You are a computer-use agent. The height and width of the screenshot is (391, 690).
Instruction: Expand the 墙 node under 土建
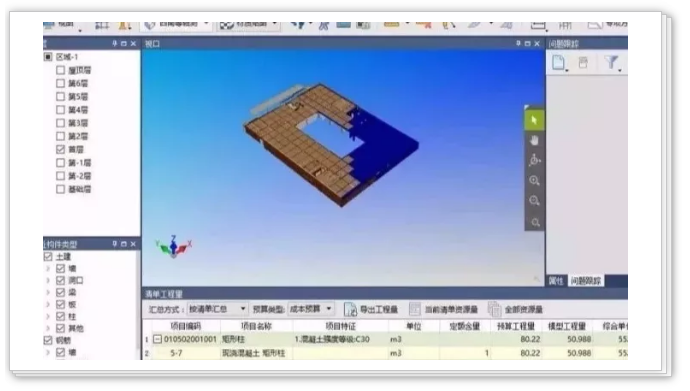[48, 268]
